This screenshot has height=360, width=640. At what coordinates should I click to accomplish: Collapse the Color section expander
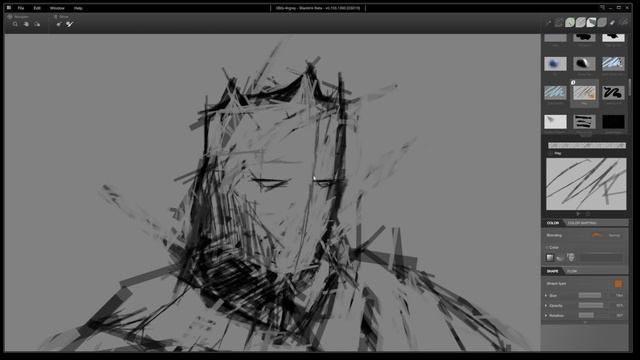(547, 247)
